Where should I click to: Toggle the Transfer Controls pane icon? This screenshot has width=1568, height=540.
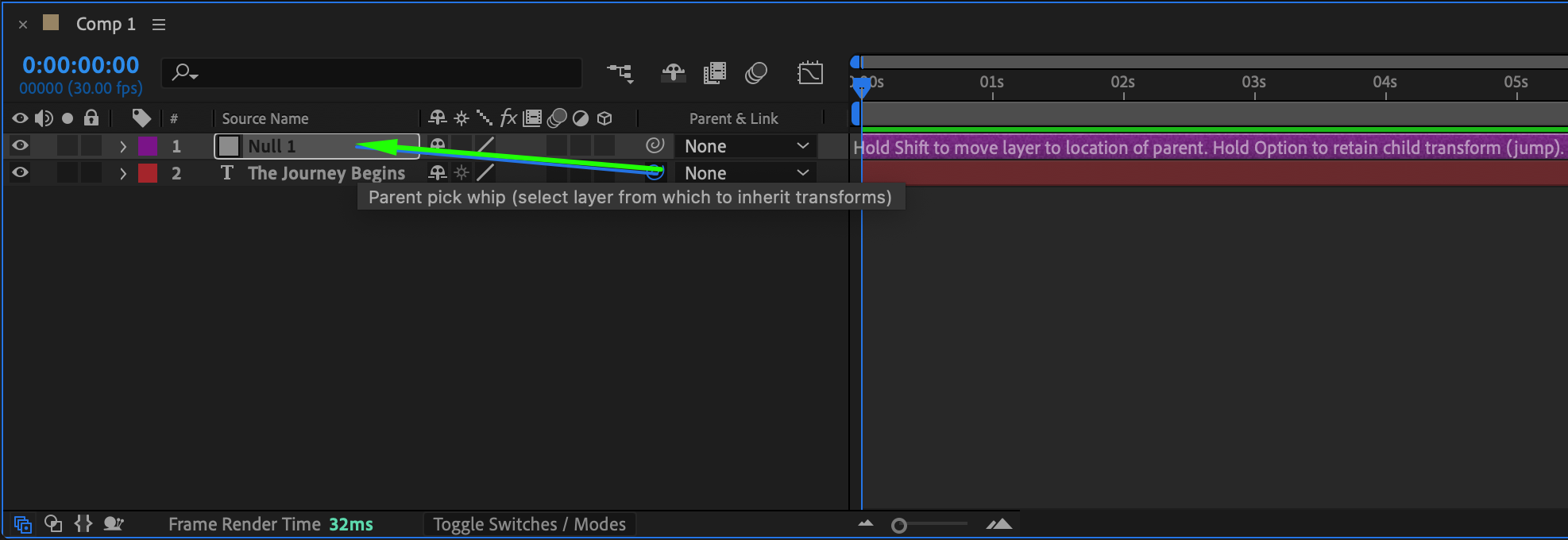(53, 524)
